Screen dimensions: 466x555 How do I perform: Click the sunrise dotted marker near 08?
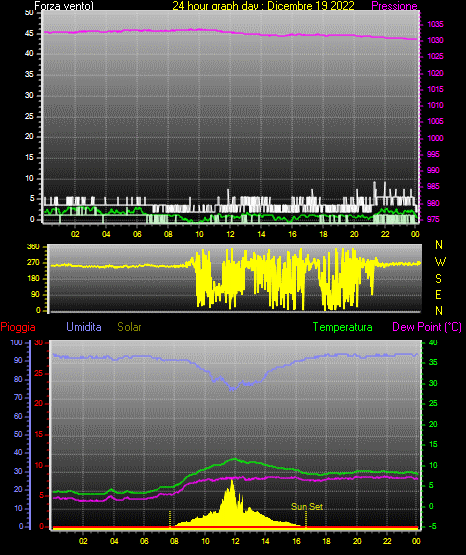coord(170,519)
